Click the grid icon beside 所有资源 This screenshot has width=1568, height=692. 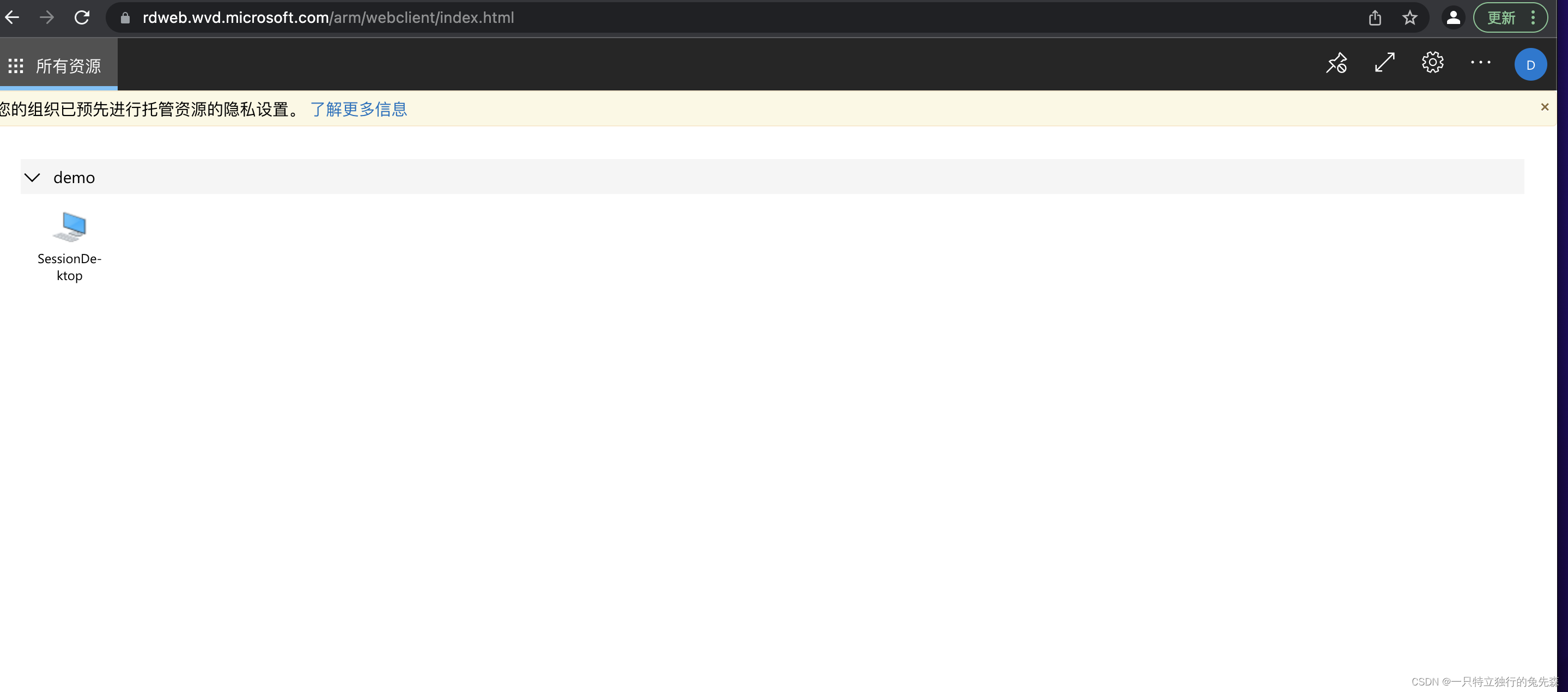point(16,66)
